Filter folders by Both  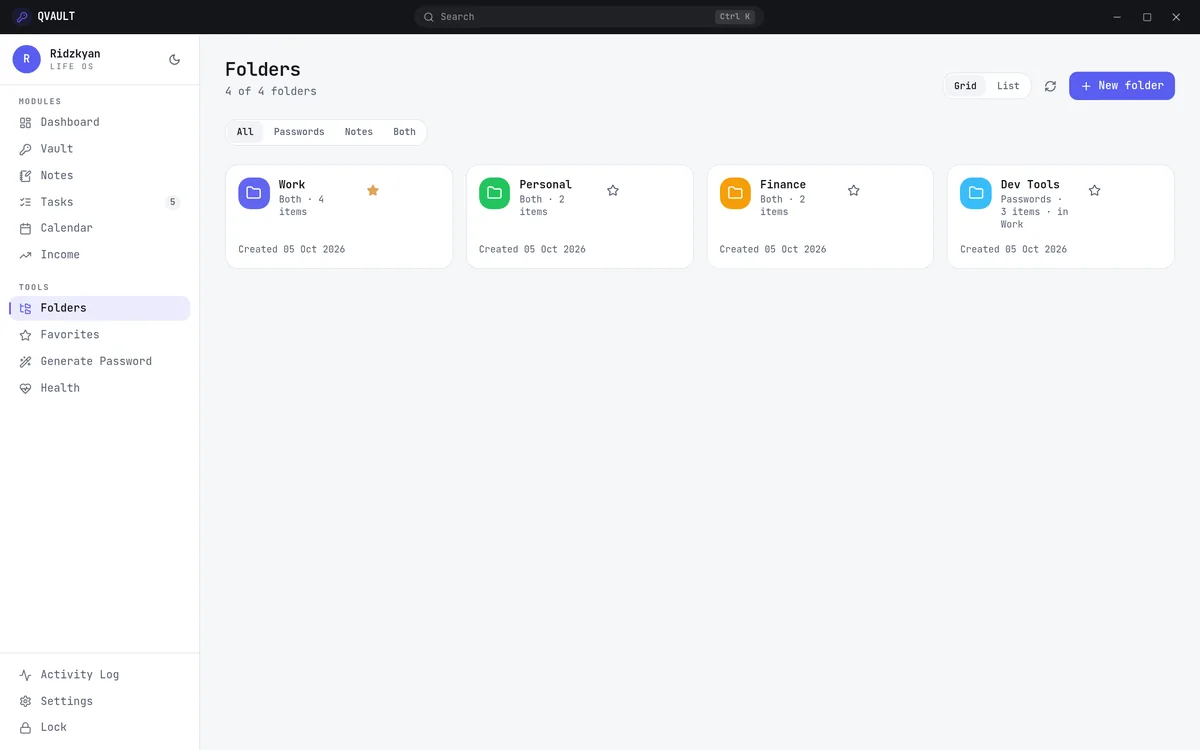pyautogui.click(x=404, y=132)
